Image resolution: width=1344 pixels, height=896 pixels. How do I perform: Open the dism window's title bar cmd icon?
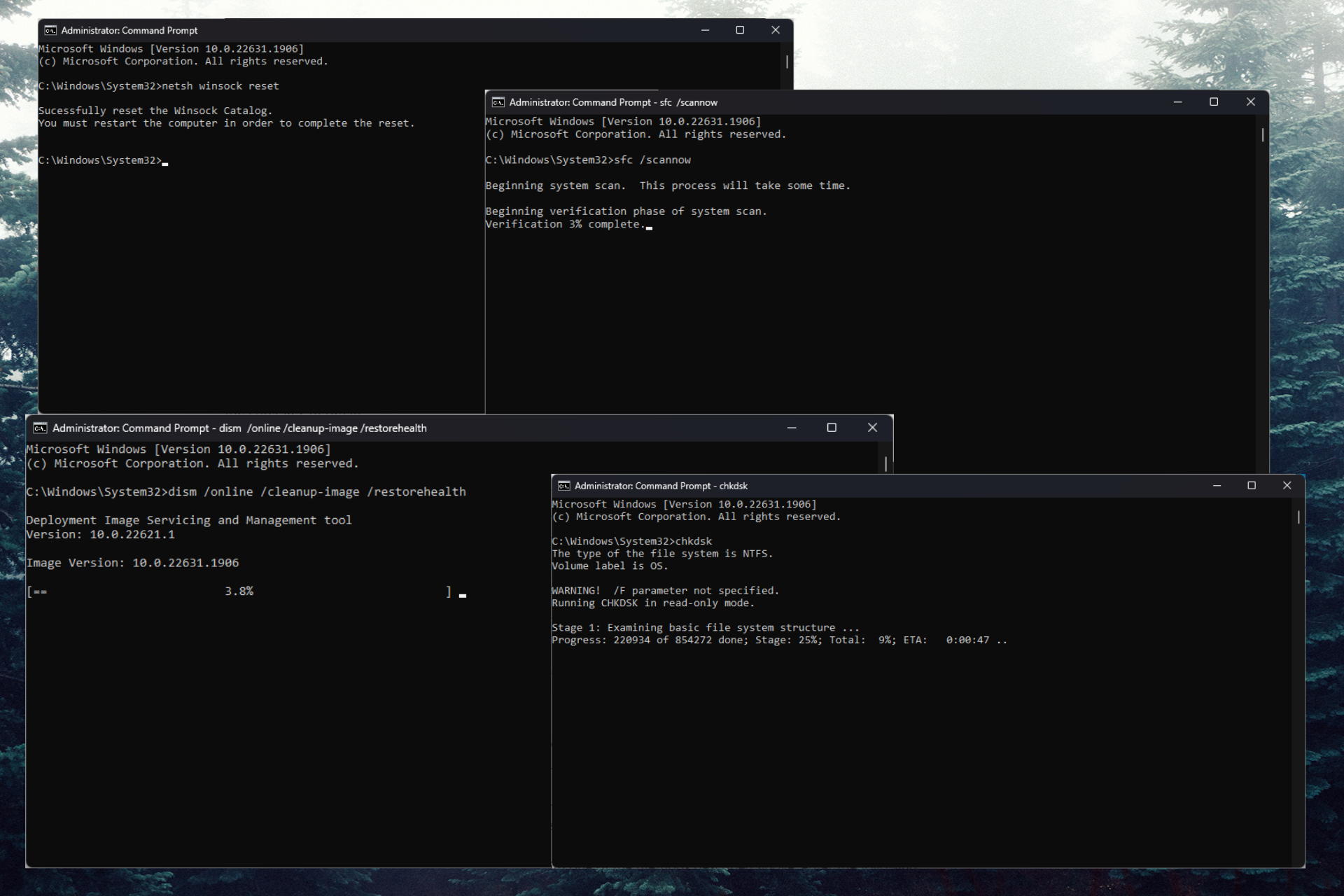click(x=41, y=428)
